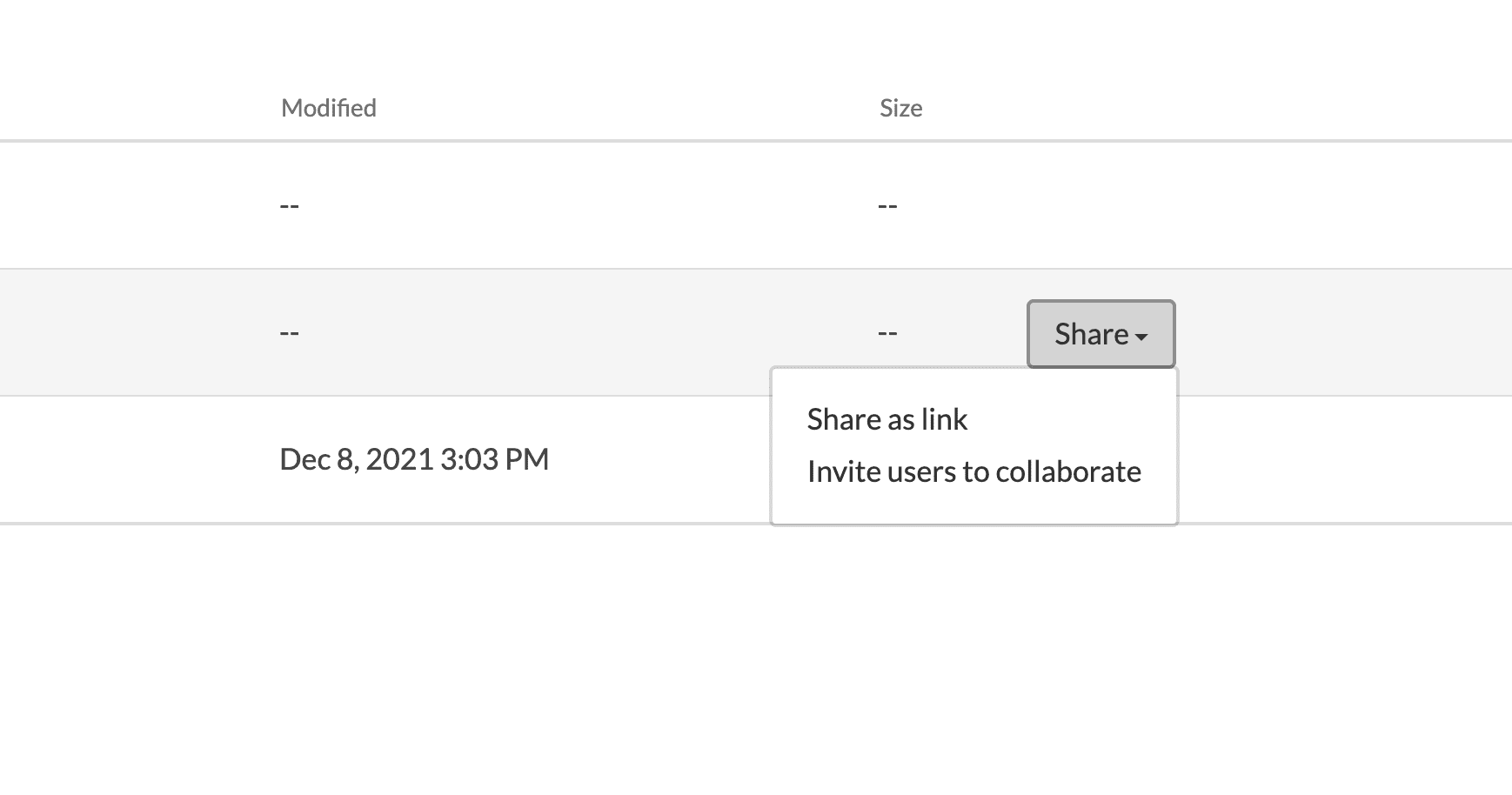Choose Share as link from menu

886,419
